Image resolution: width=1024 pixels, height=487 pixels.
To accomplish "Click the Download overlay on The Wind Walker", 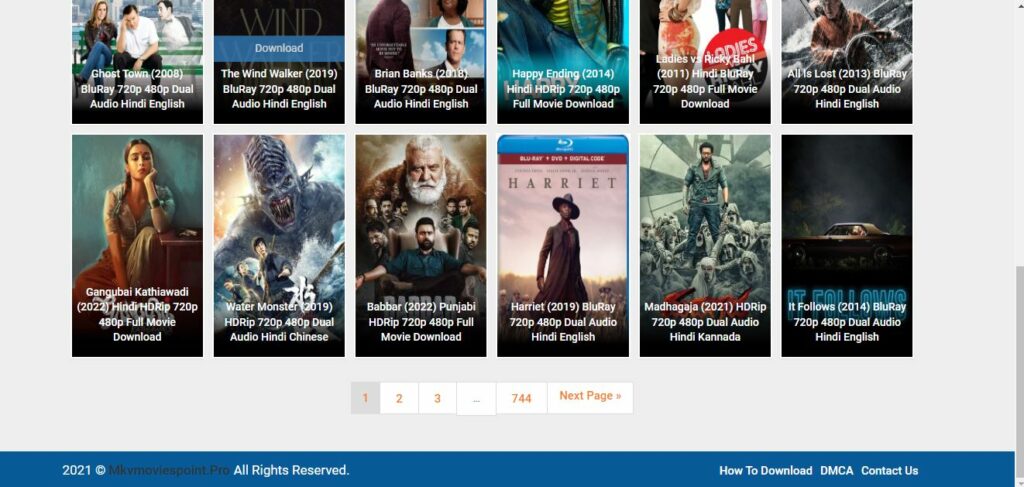I will click(279, 48).
